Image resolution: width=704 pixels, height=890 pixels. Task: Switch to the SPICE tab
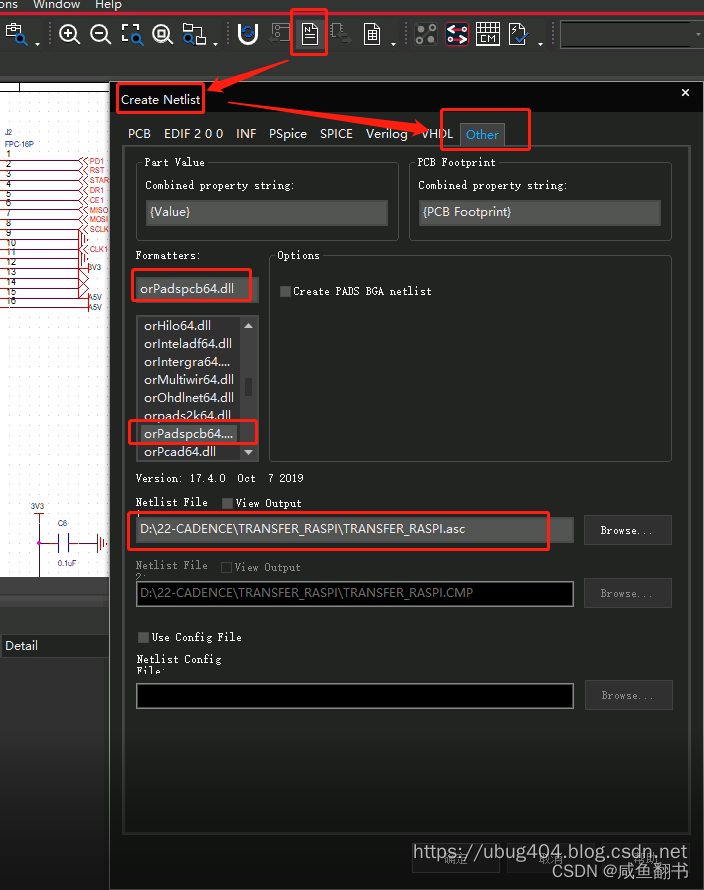336,134
